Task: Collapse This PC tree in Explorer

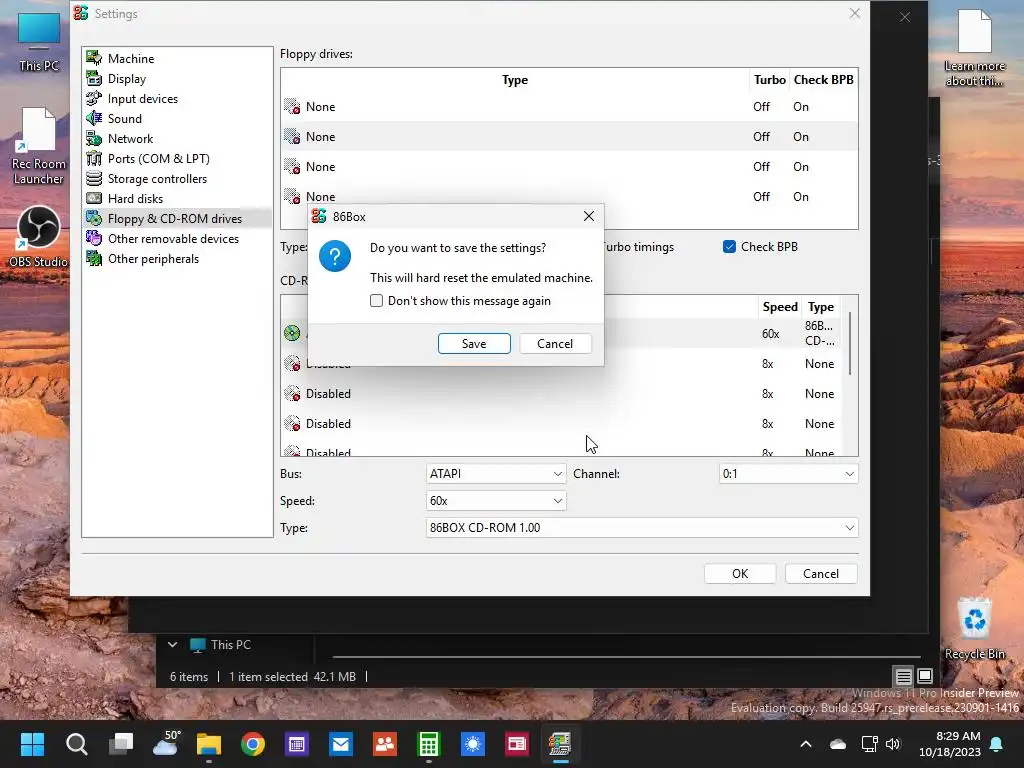Action: click(172, 645)
